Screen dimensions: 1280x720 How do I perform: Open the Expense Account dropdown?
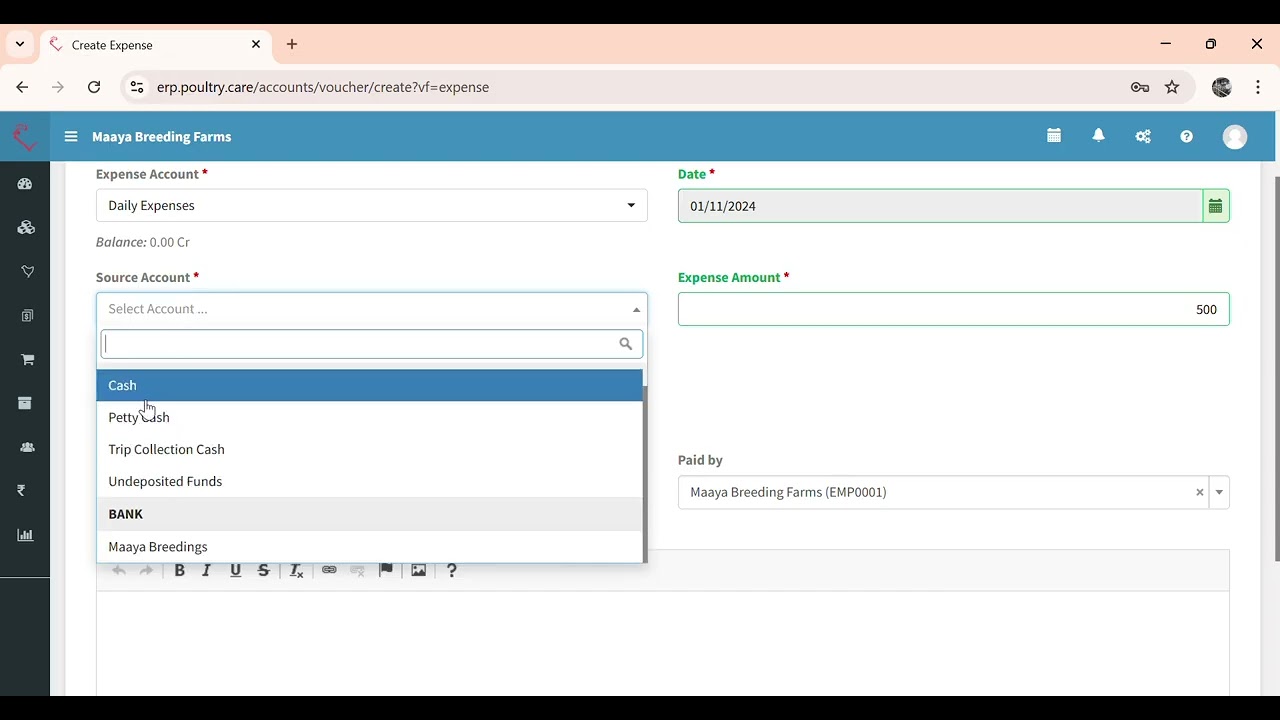(x=372, y=205)
